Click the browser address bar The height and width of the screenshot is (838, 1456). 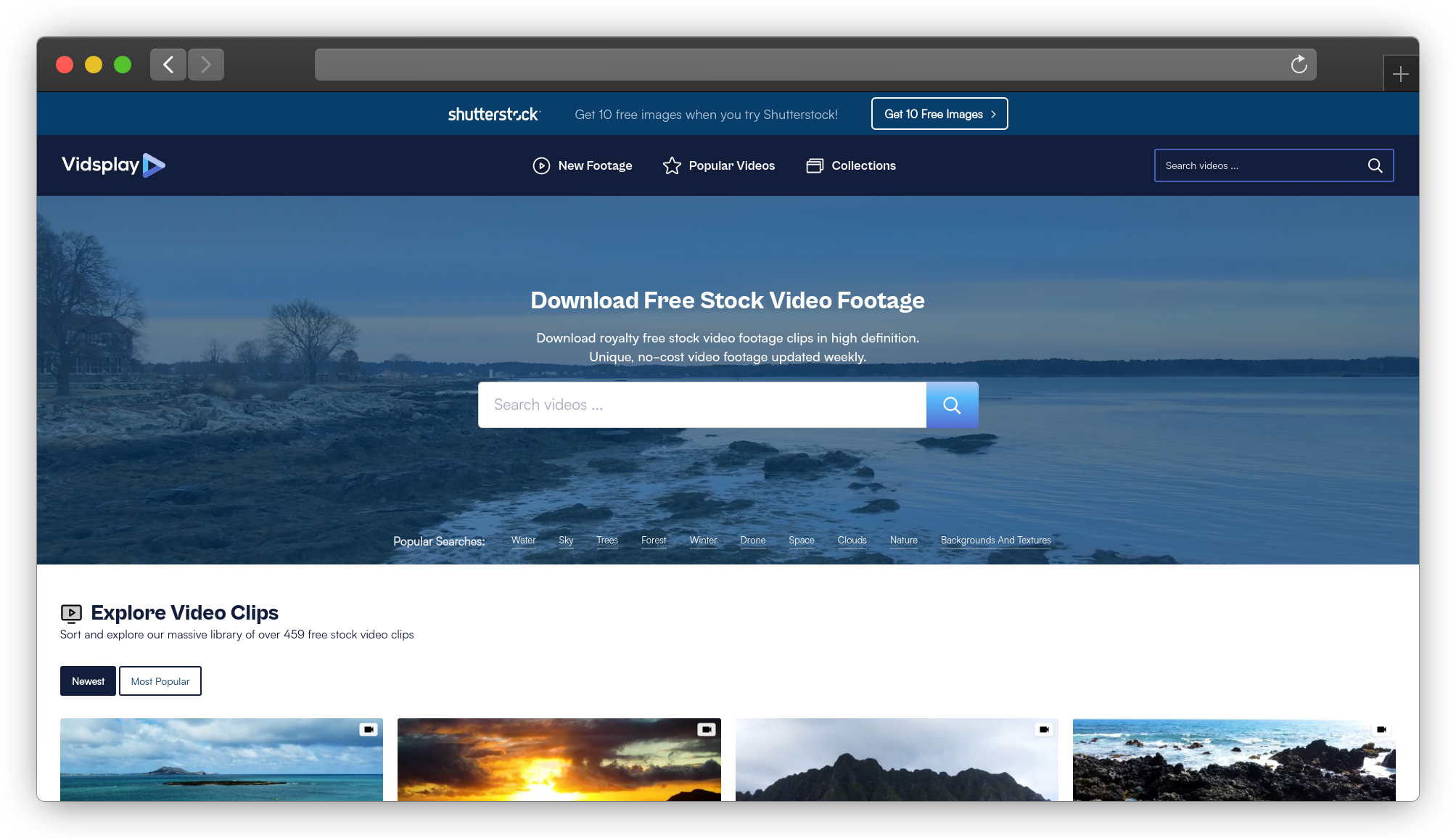[x=798, y=65]
